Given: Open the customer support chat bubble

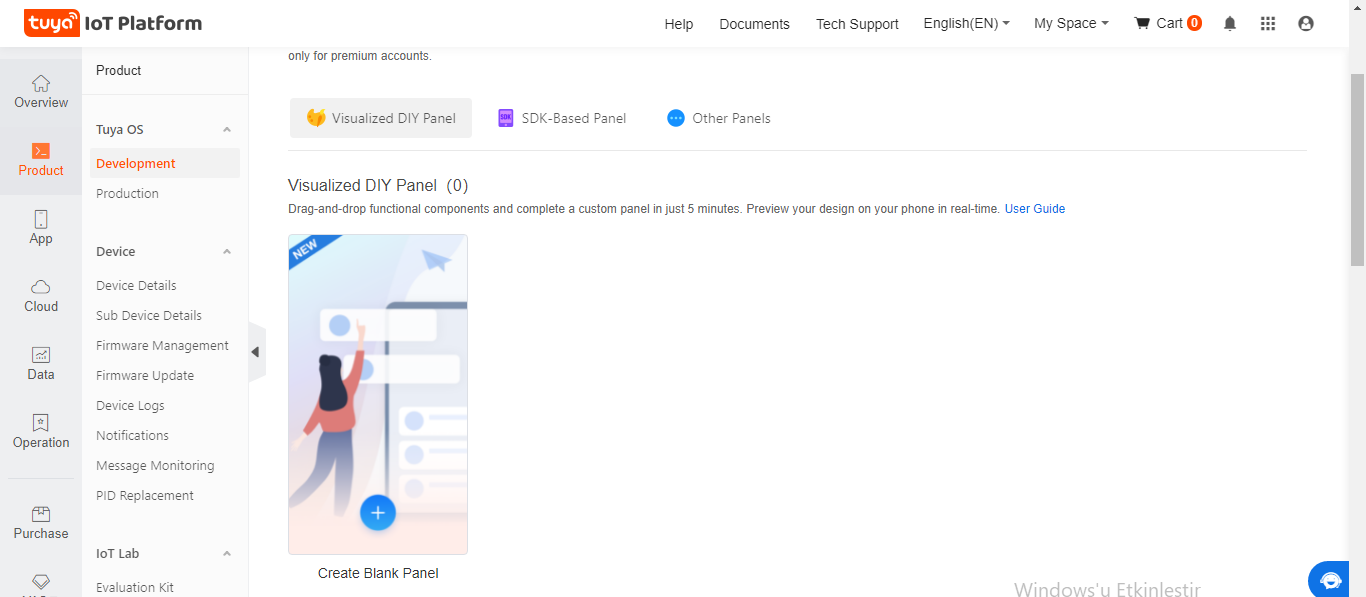Looking at the screenshot, I should tap(1331, 580).
